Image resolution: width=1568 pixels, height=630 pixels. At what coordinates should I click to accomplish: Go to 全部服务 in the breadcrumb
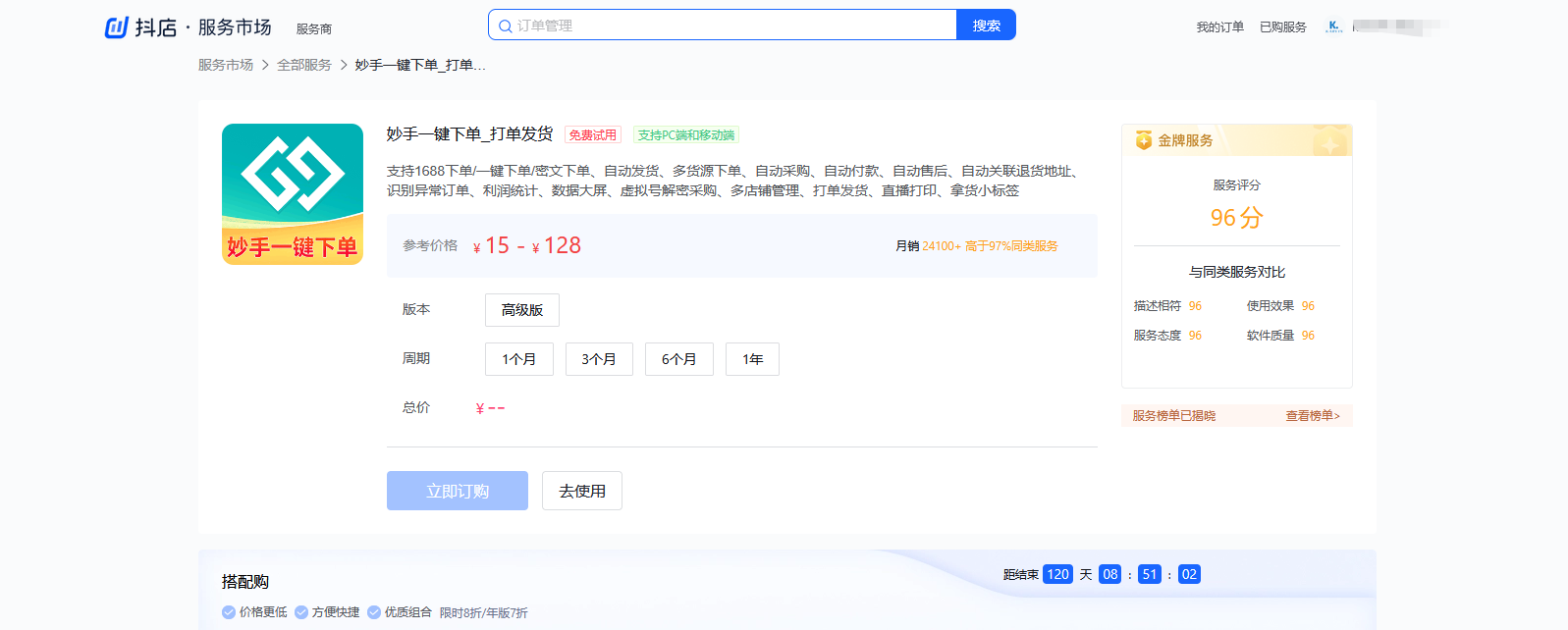point(304,65)
